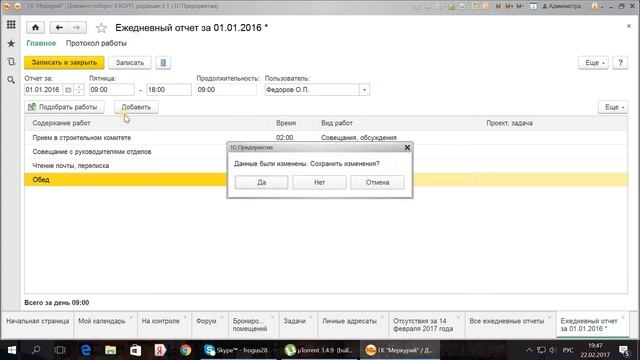
Task: Click Да to save changes
Action: pyautogui.click(x=262, y=182)
